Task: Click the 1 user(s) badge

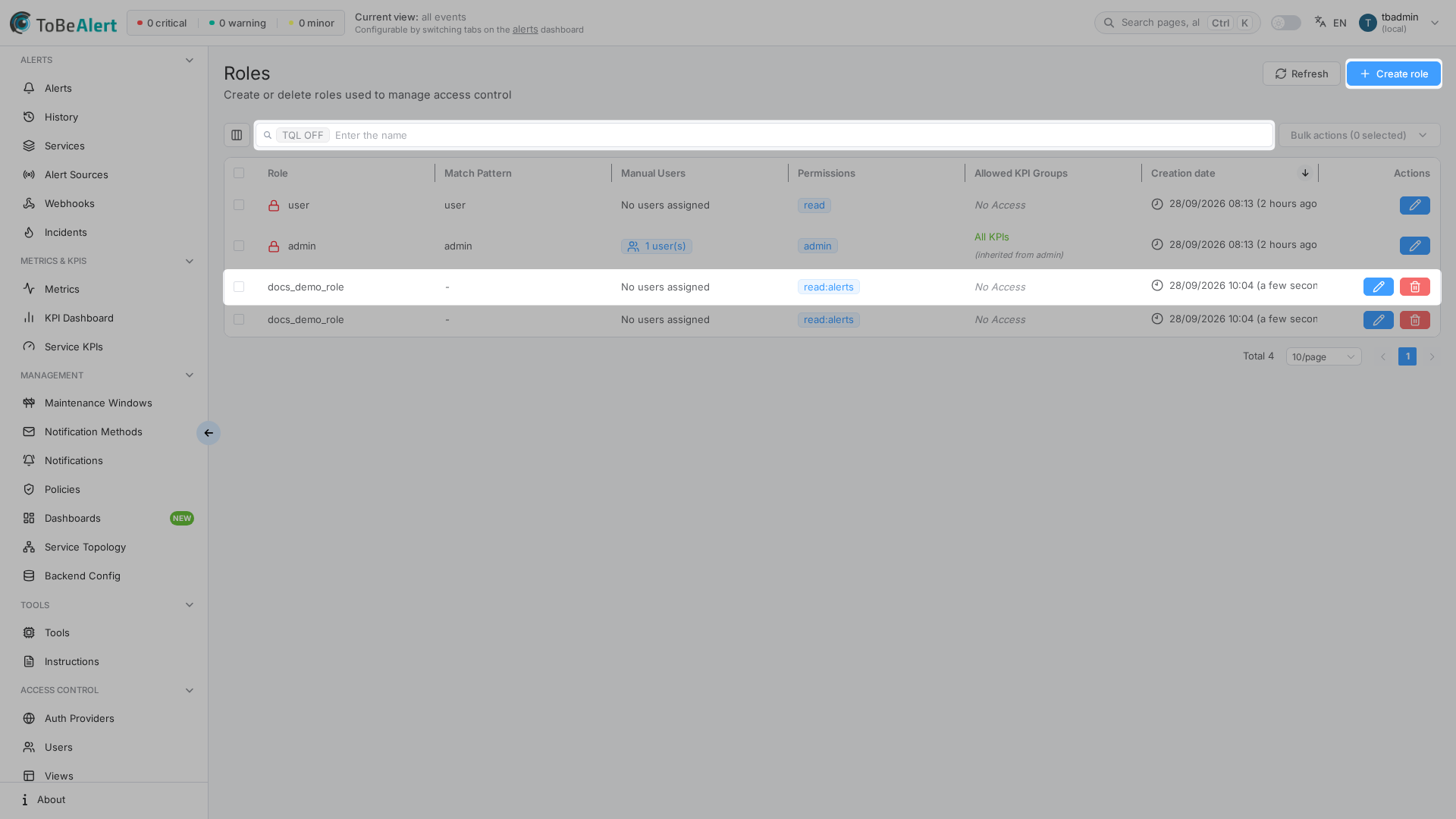Action: [656, 246]
